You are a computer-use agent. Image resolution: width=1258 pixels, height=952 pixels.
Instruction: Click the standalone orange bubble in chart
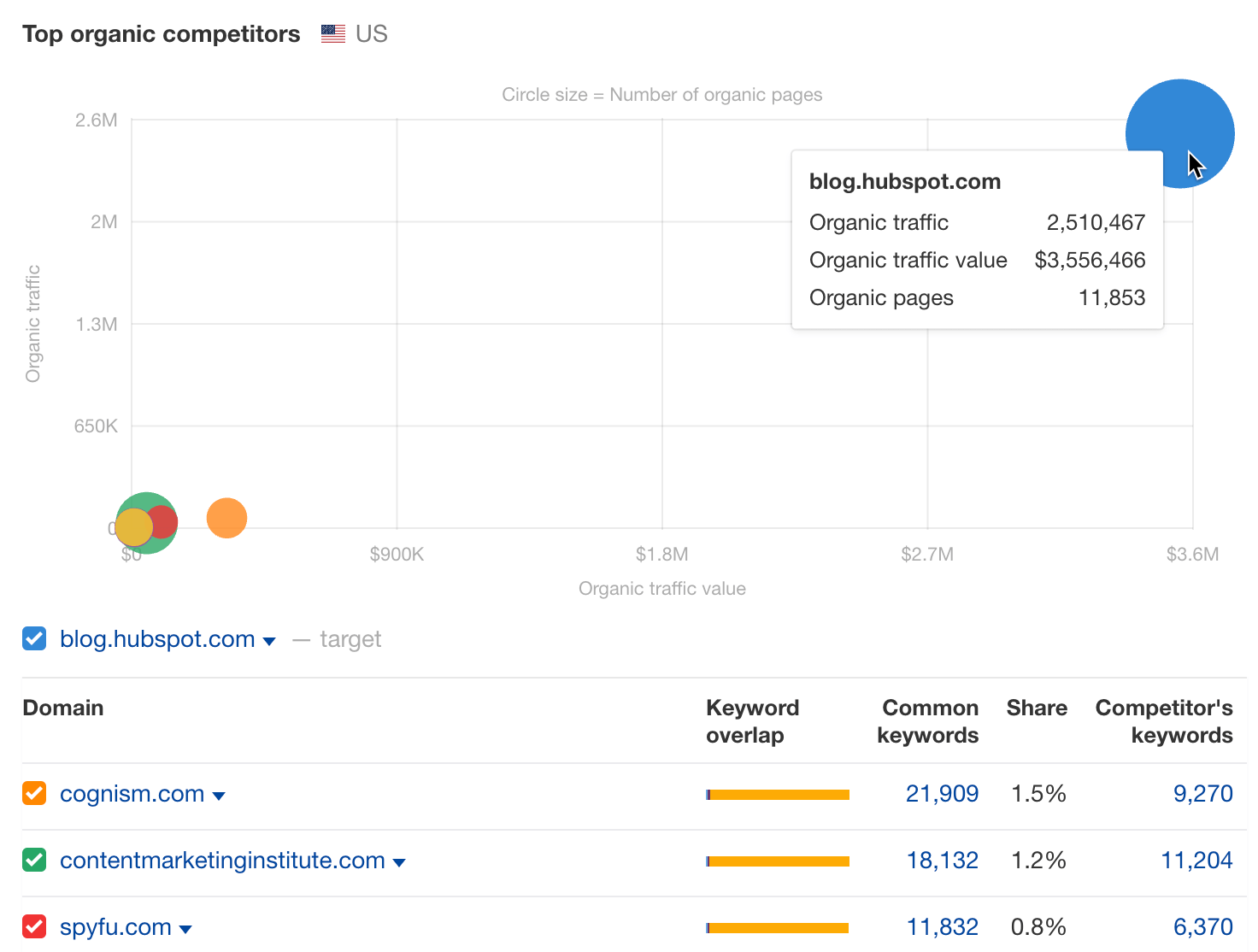(226, 517)
